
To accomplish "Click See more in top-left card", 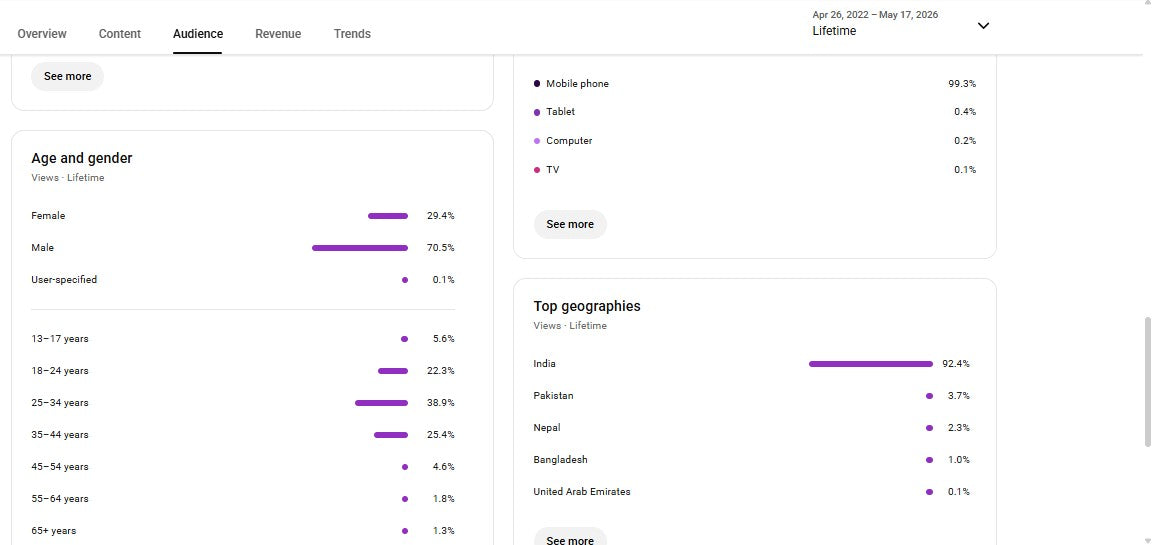I will (68, 76).
